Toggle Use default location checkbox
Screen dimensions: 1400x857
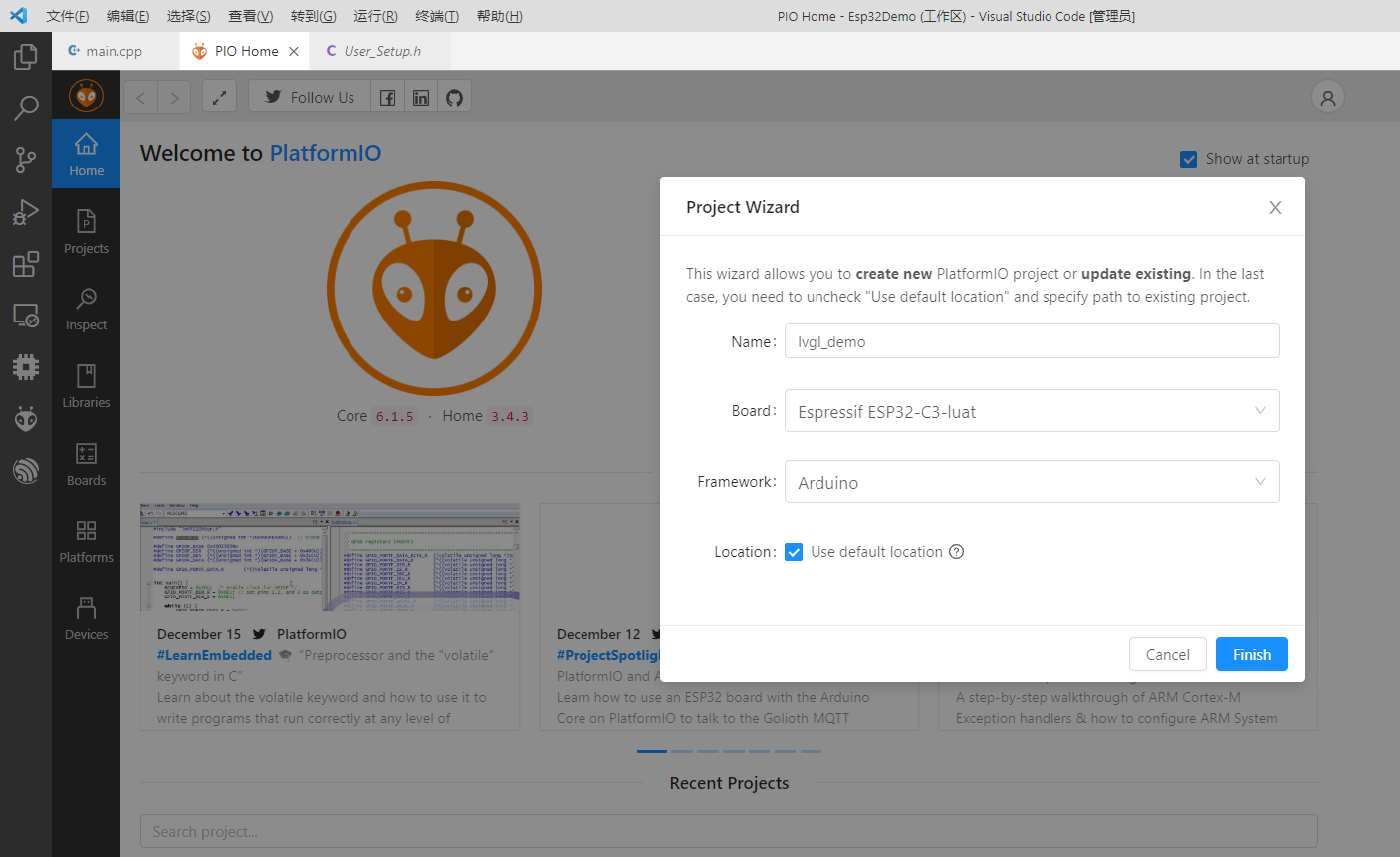[794, 552]
